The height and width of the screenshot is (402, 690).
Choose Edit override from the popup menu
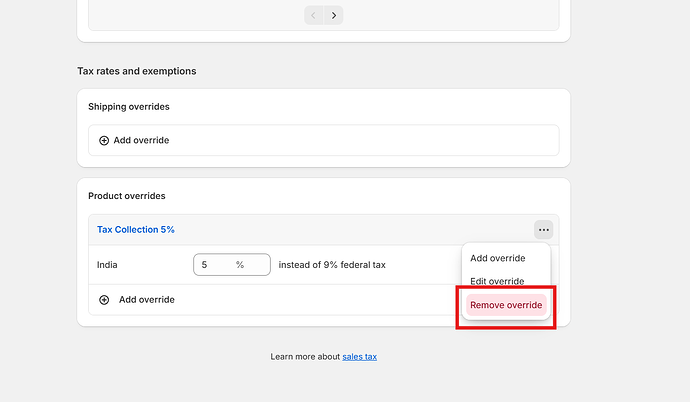[497, 281]
